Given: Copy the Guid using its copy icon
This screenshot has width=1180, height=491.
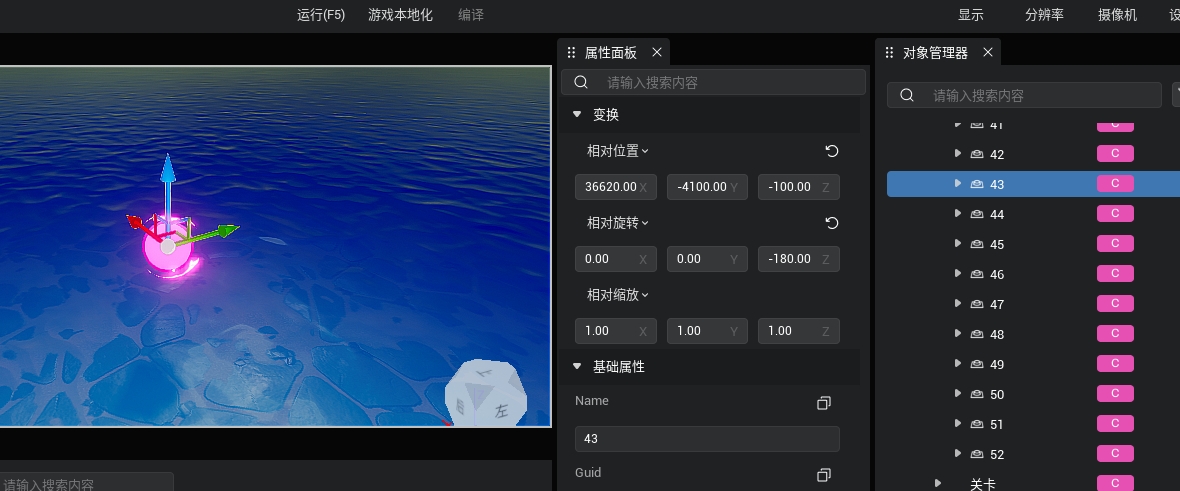Looking at the screenshot, I should (824, 475).
